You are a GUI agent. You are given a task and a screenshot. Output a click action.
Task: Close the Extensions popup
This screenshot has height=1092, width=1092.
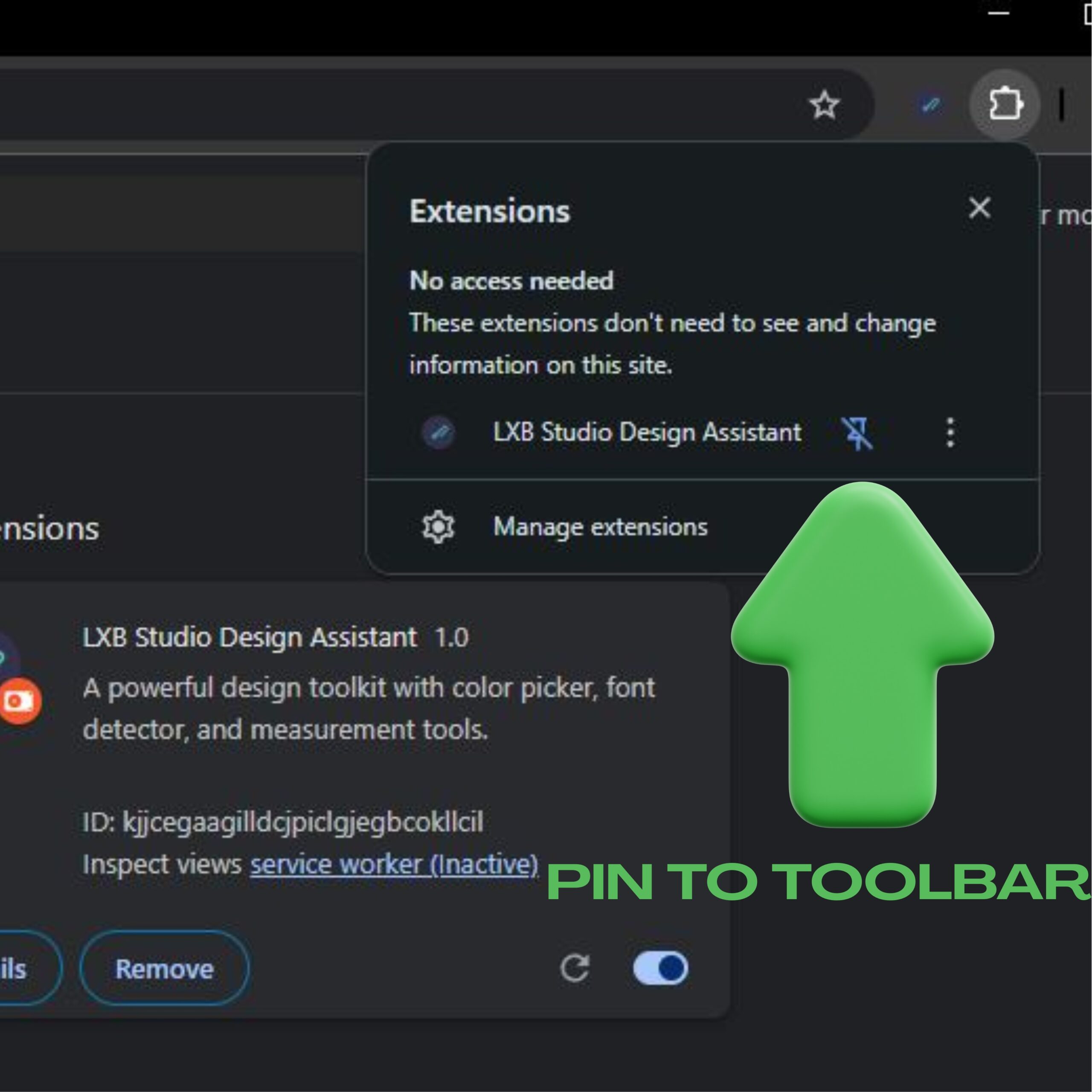[979, 208]
